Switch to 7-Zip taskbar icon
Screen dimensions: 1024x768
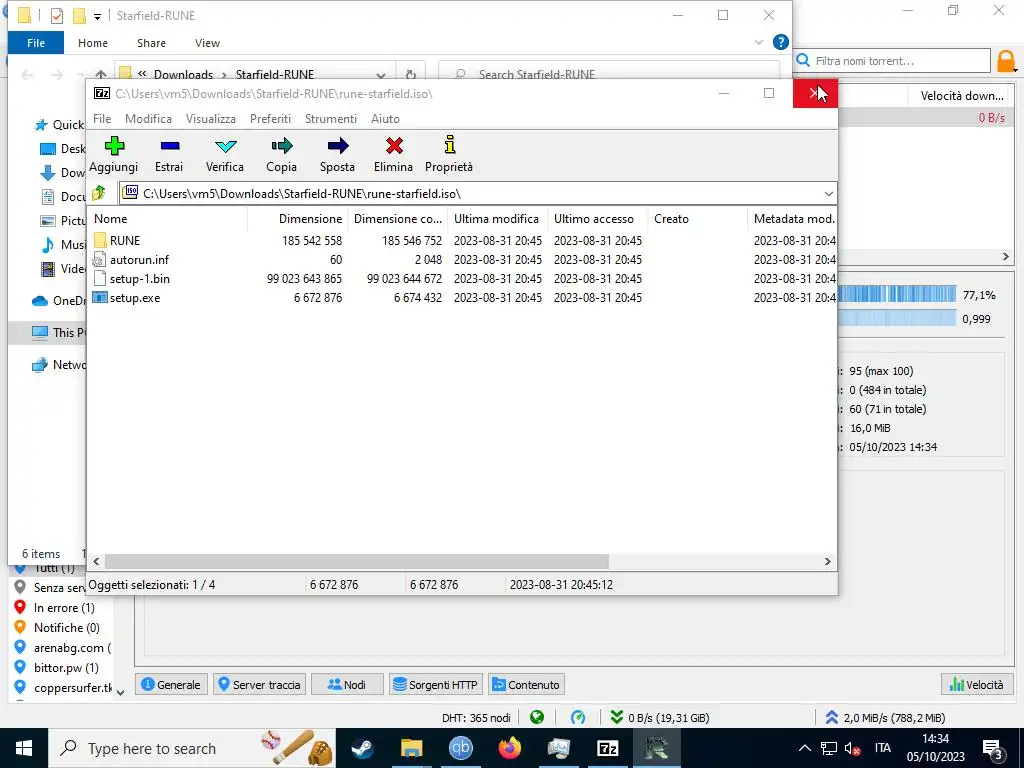[x=607, y=748]
